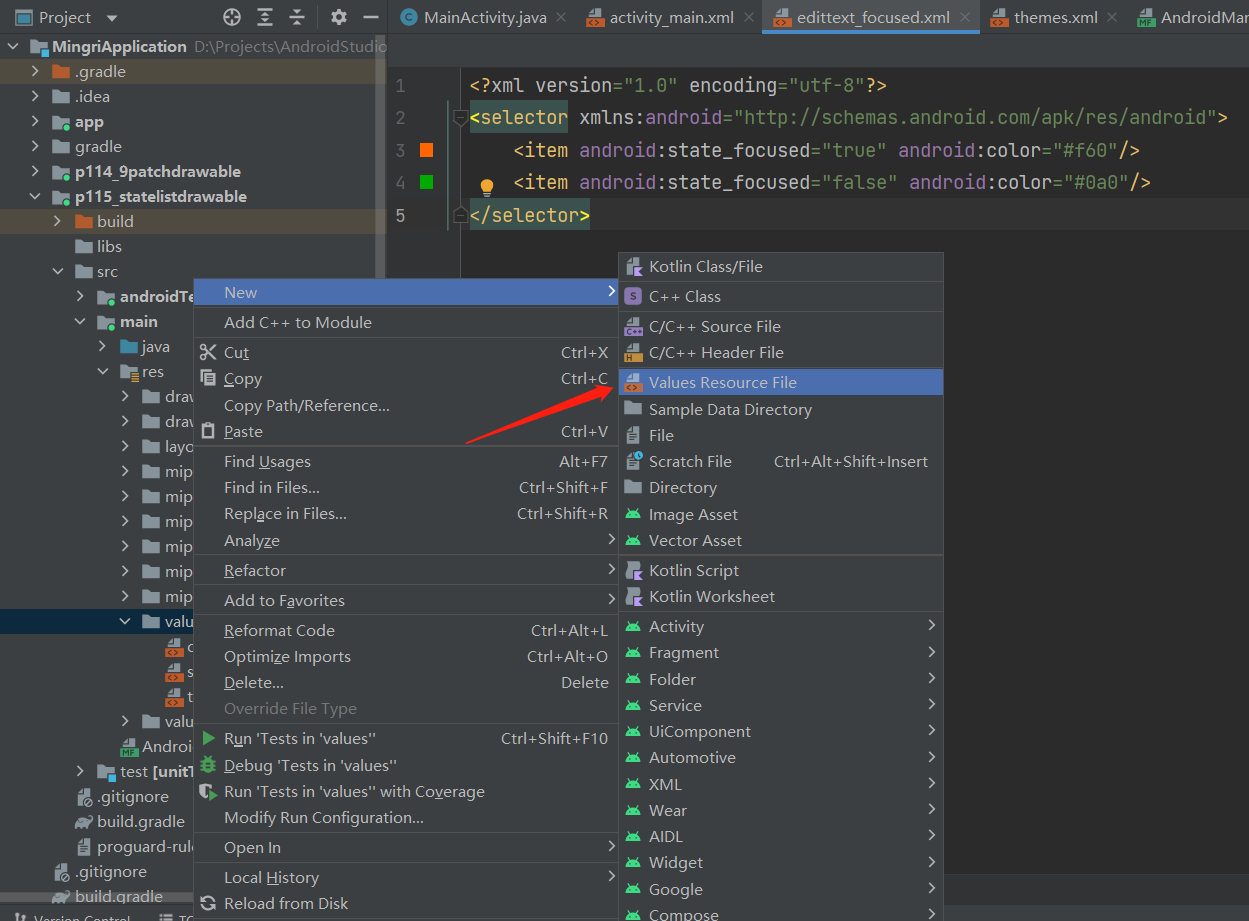The image size is (1249, 921).
Task: Choose Add C++ to Module
Action: tap(406, 322)
